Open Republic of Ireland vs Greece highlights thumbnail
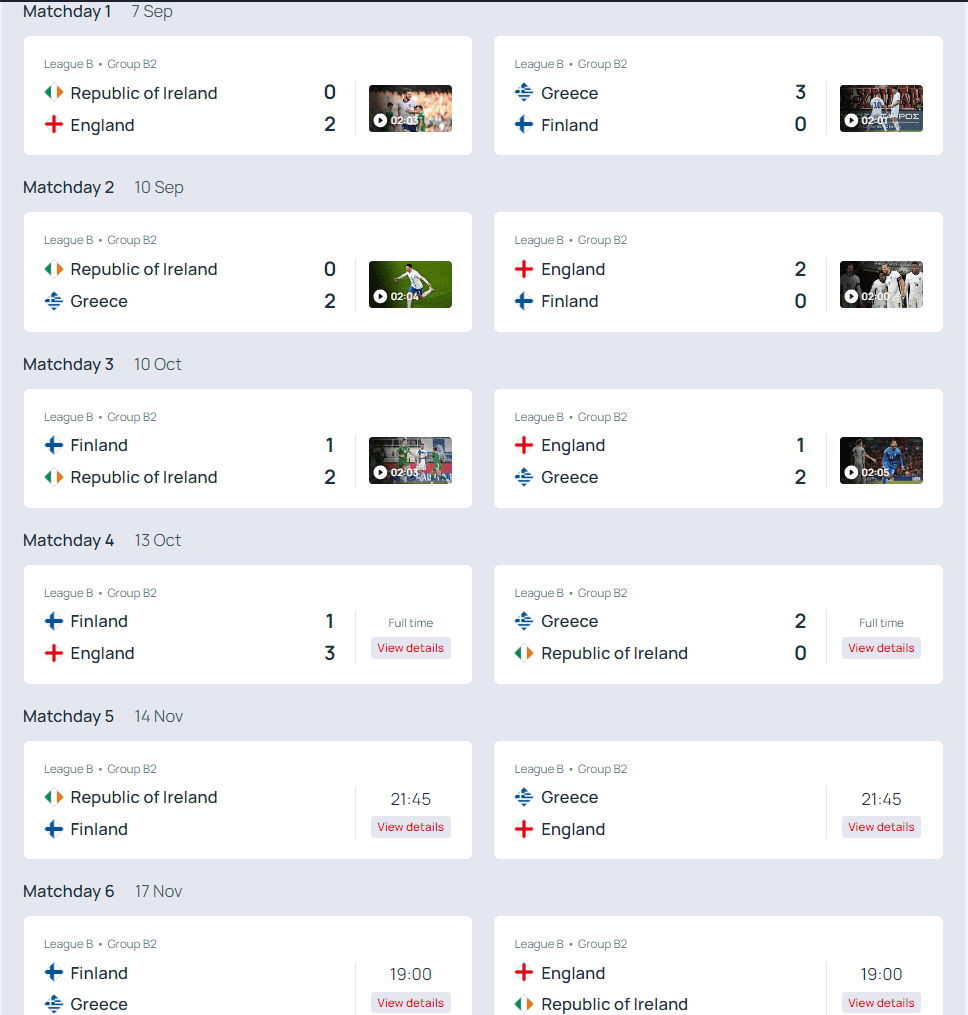Viewport: 968px width, 1015px height. click(x=410, y=284)
